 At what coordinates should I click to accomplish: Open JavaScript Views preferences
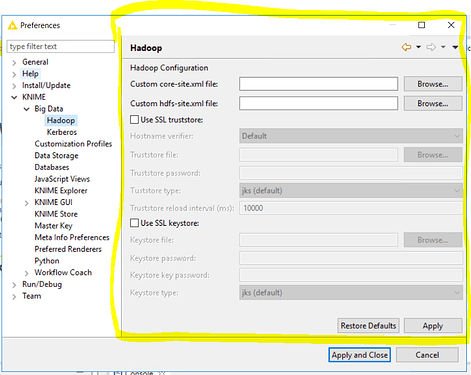pyautogui.click(x=62, y=179)
